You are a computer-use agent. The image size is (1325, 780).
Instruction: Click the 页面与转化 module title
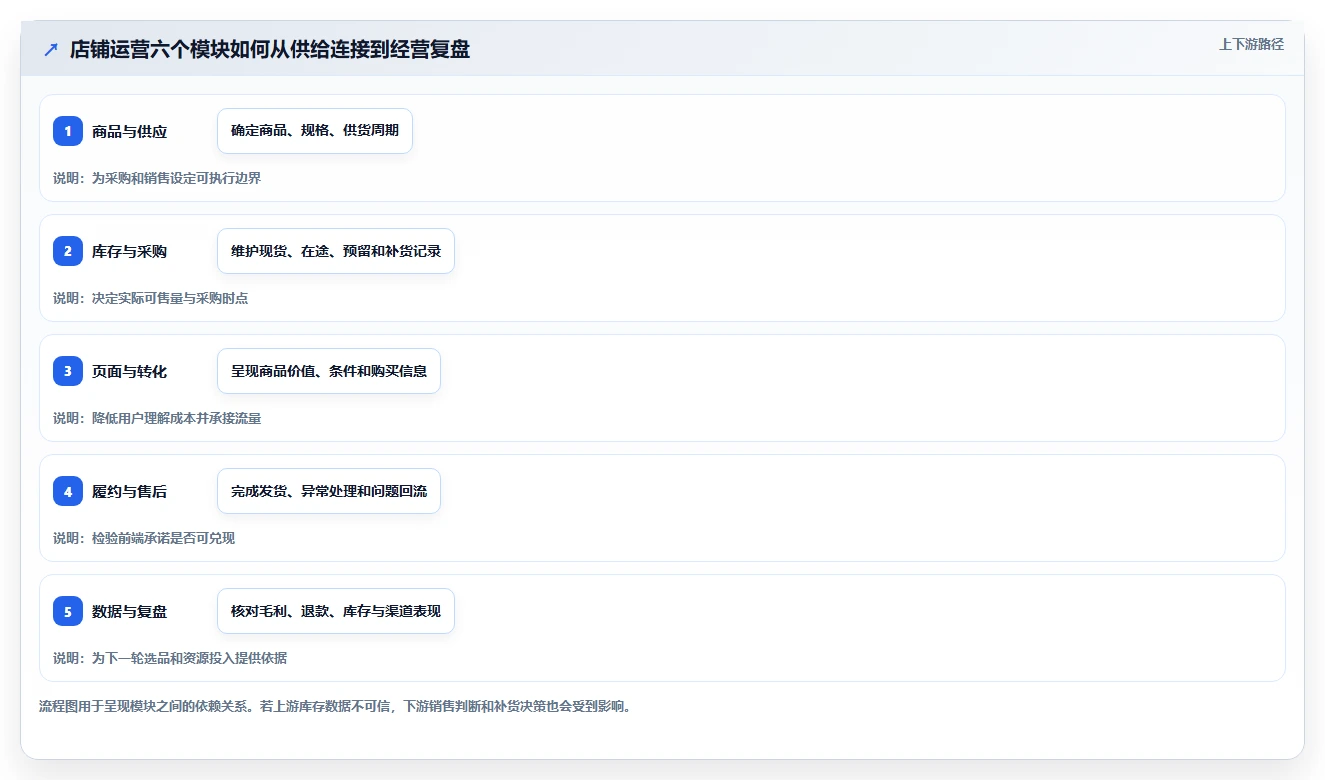click(x=129, y=371)
